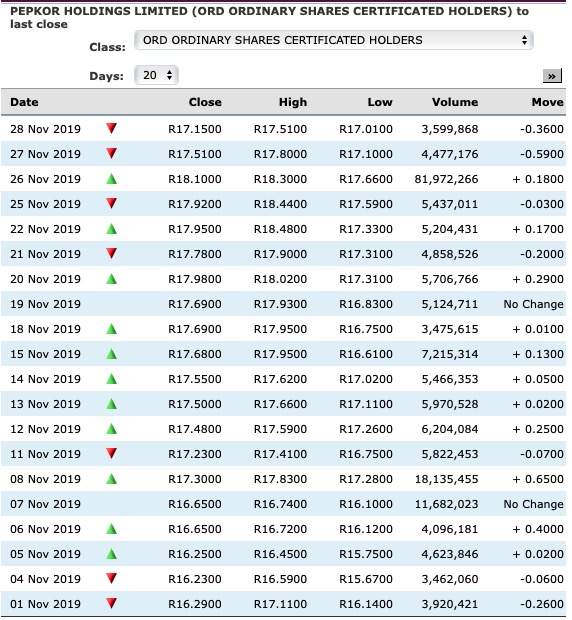Click the green up arrow for 14 Nov 2019

(x=111, y=379)
